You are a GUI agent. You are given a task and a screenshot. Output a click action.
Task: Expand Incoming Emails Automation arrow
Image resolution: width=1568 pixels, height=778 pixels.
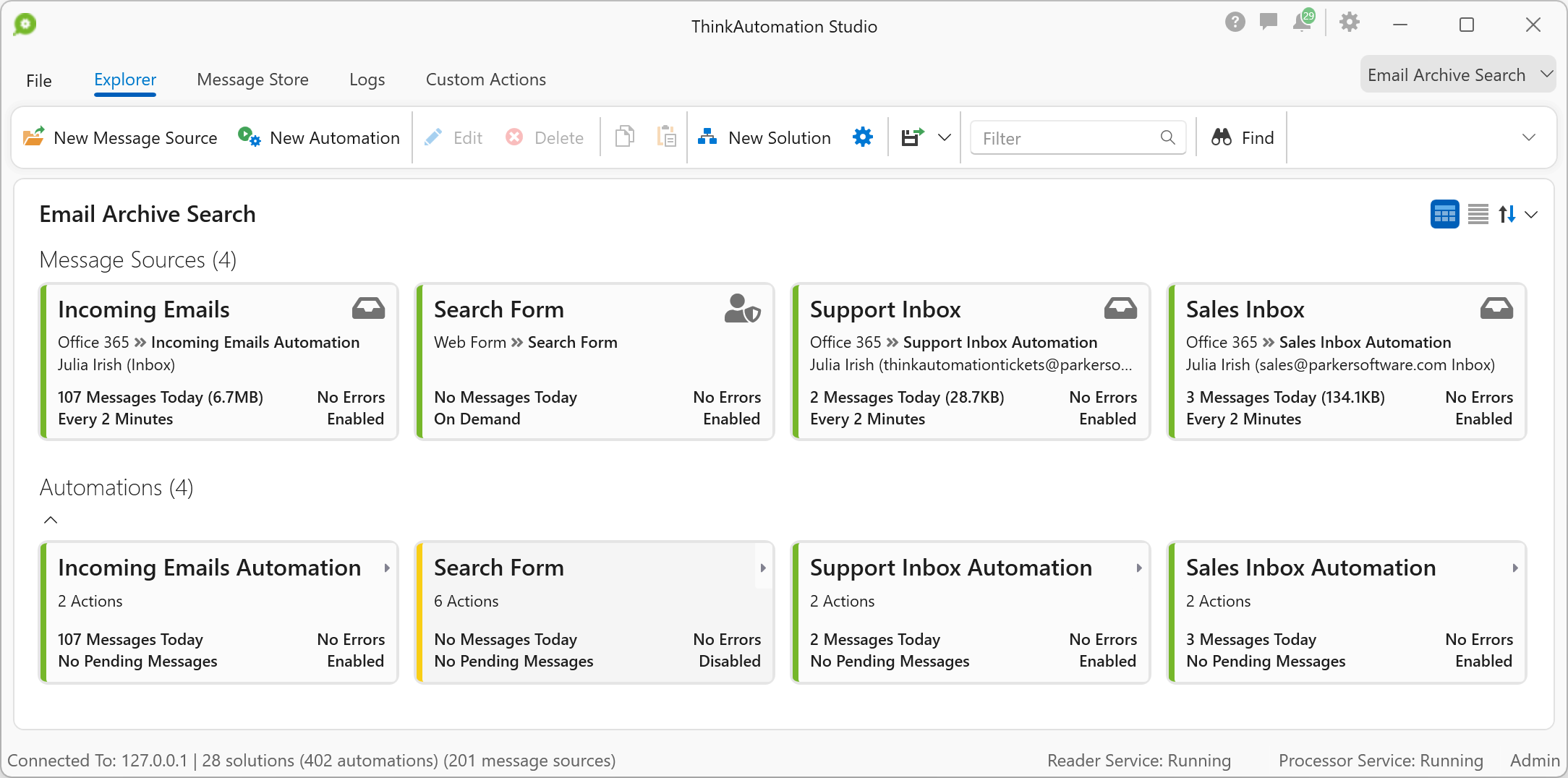pos(387,568)
